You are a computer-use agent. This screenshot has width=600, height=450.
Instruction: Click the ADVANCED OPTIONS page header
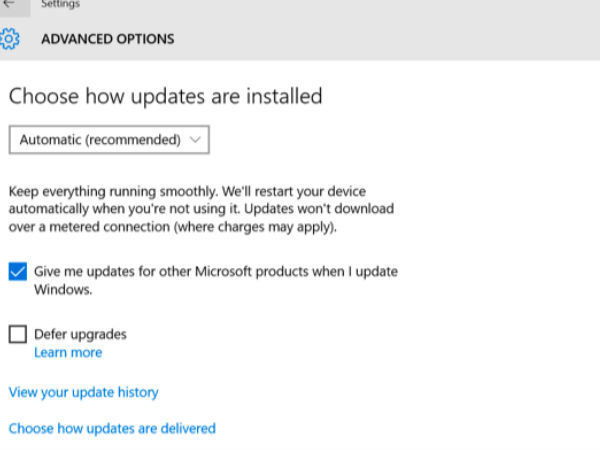coord(107,39)
